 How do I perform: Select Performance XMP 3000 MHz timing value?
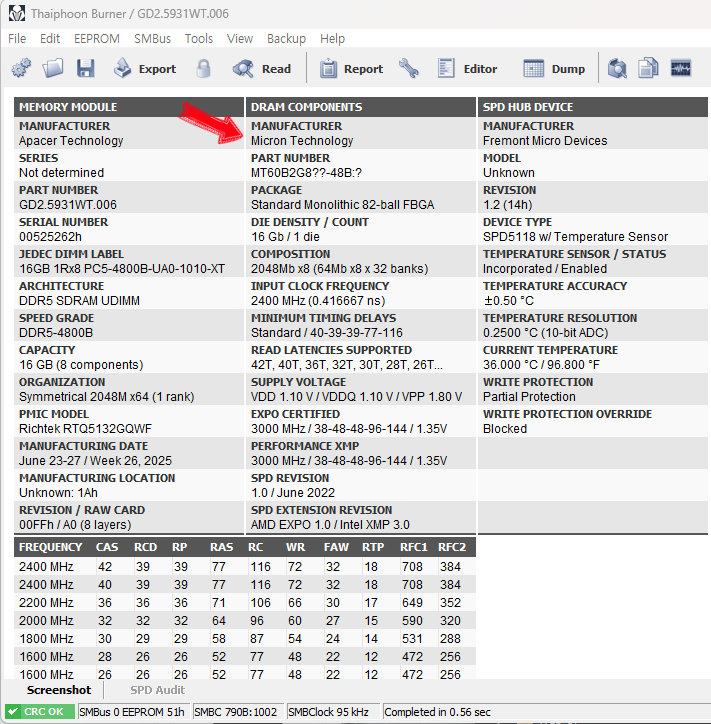click(x=349, y=461)
